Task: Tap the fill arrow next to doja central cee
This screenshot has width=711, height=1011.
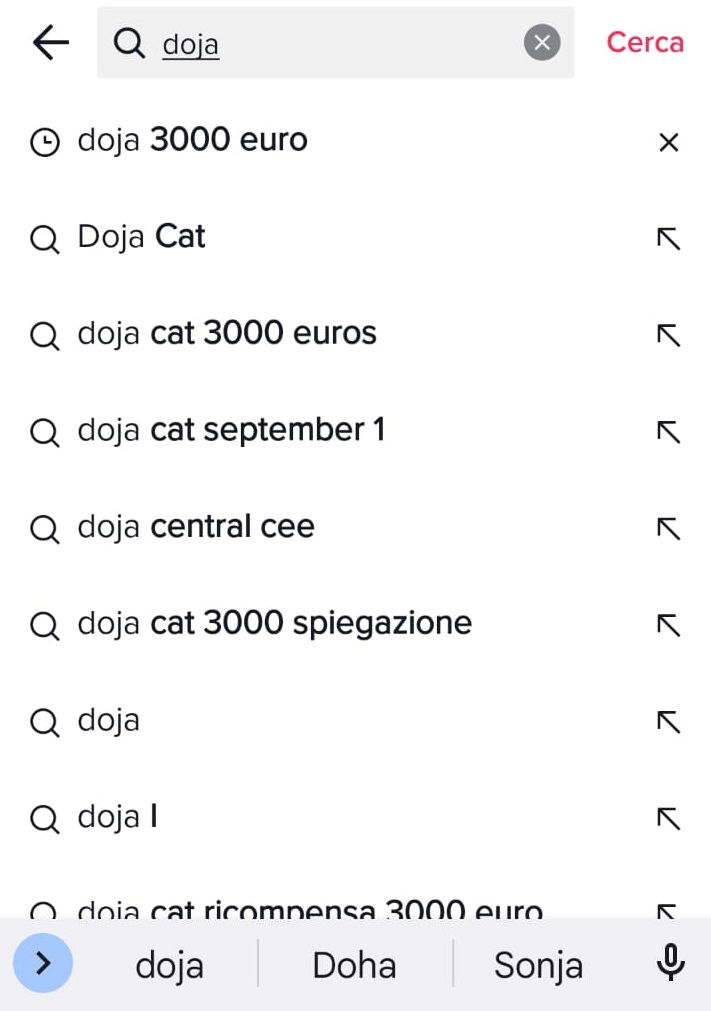Action: click(667, 528)
